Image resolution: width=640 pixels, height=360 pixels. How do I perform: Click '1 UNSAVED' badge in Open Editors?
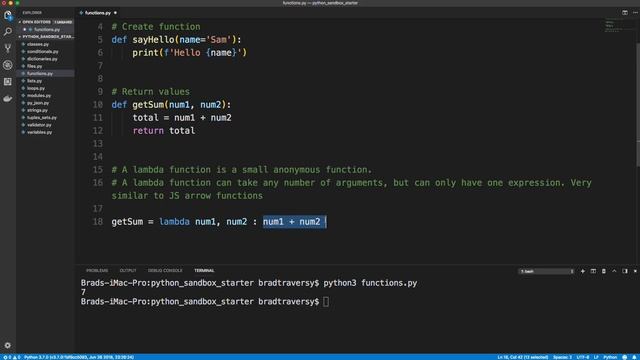[x=63, y=22]
